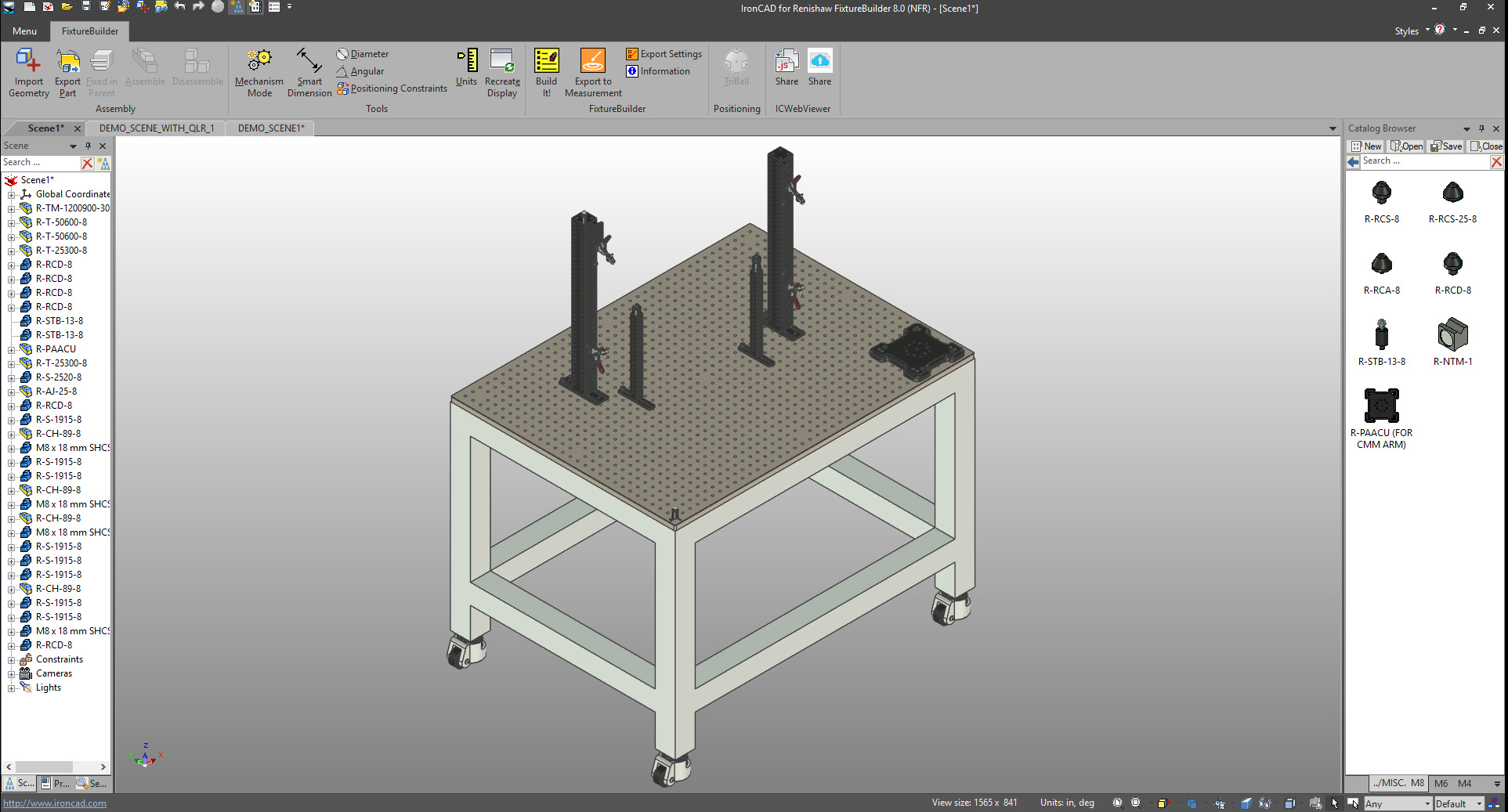Click the Positioning Constraints tool
Image resolution: width=1508 pixels, height=812 pixels.
pos(392,89)
